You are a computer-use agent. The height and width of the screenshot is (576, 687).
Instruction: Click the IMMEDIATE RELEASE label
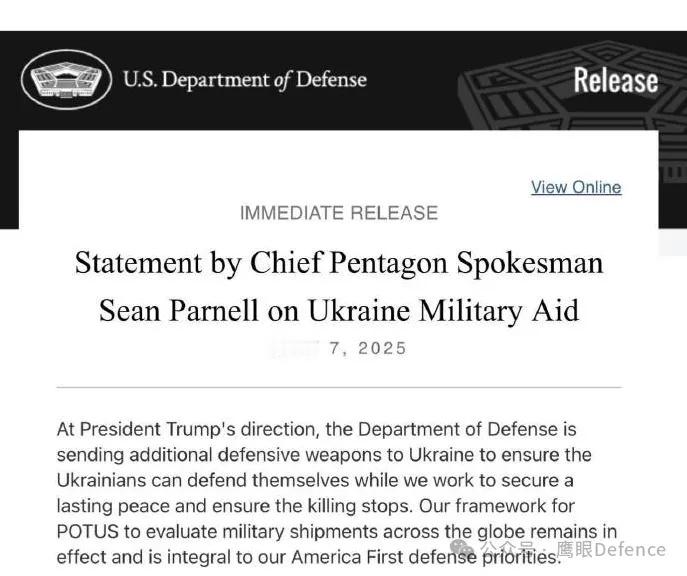pos(339,213)
